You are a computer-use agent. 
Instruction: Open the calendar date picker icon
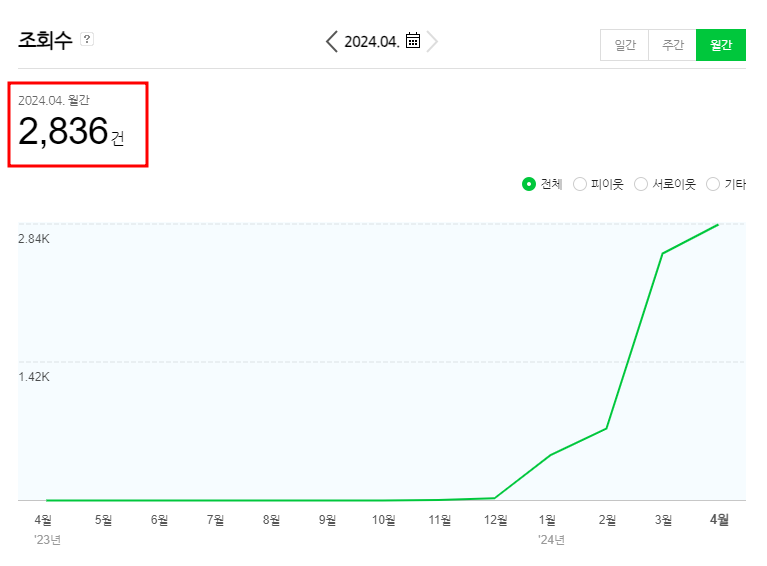pos(413,41)
